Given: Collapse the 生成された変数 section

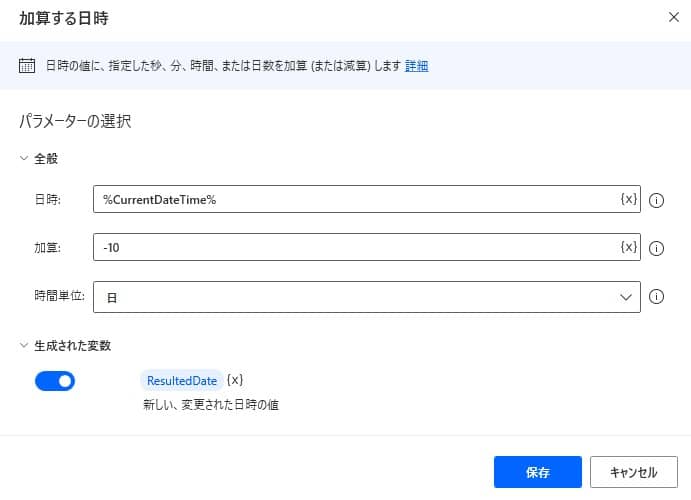Looking at the screenshot, I should point(25,345).
